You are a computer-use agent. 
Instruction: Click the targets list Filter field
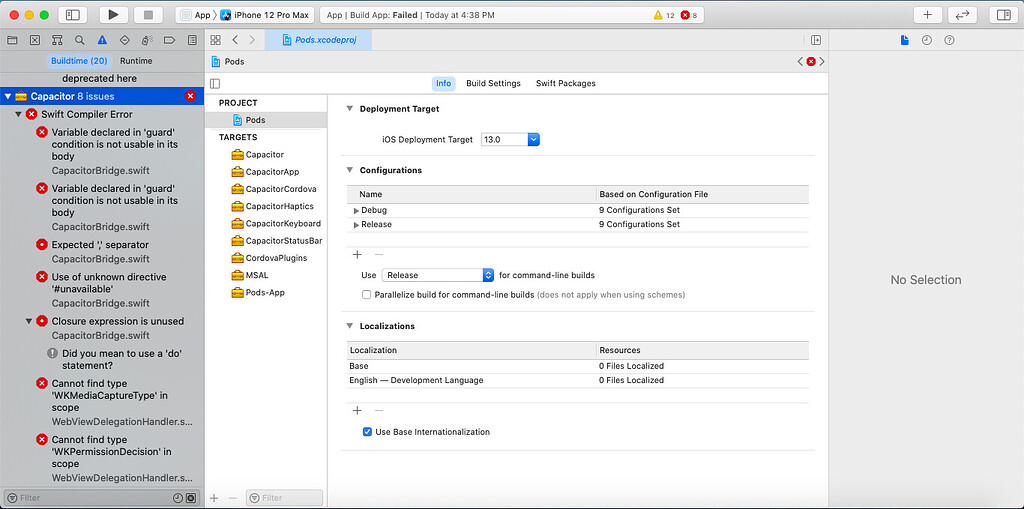click(284, 498)
